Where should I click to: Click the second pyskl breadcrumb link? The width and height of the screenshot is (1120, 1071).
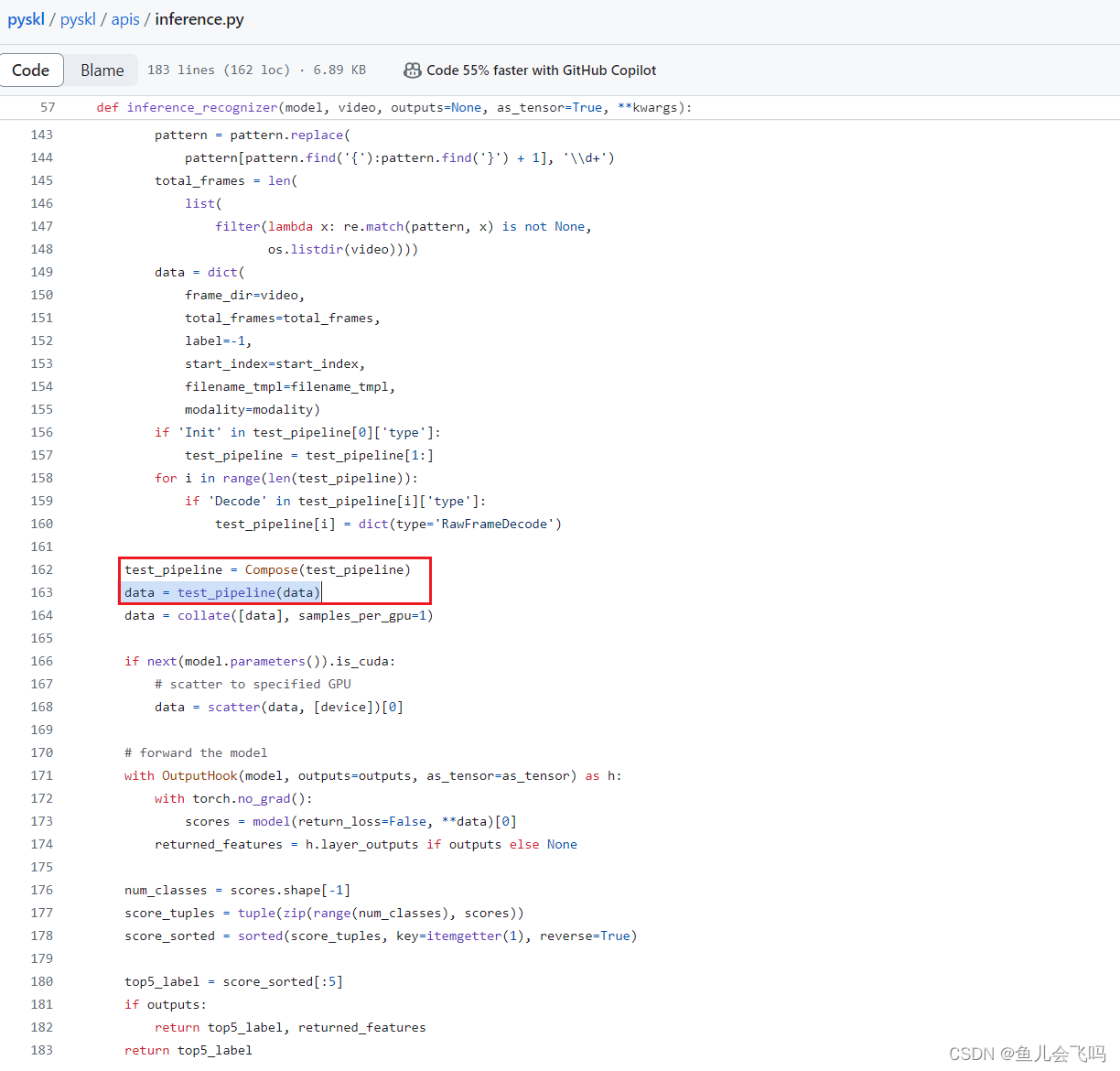[78, 18]
